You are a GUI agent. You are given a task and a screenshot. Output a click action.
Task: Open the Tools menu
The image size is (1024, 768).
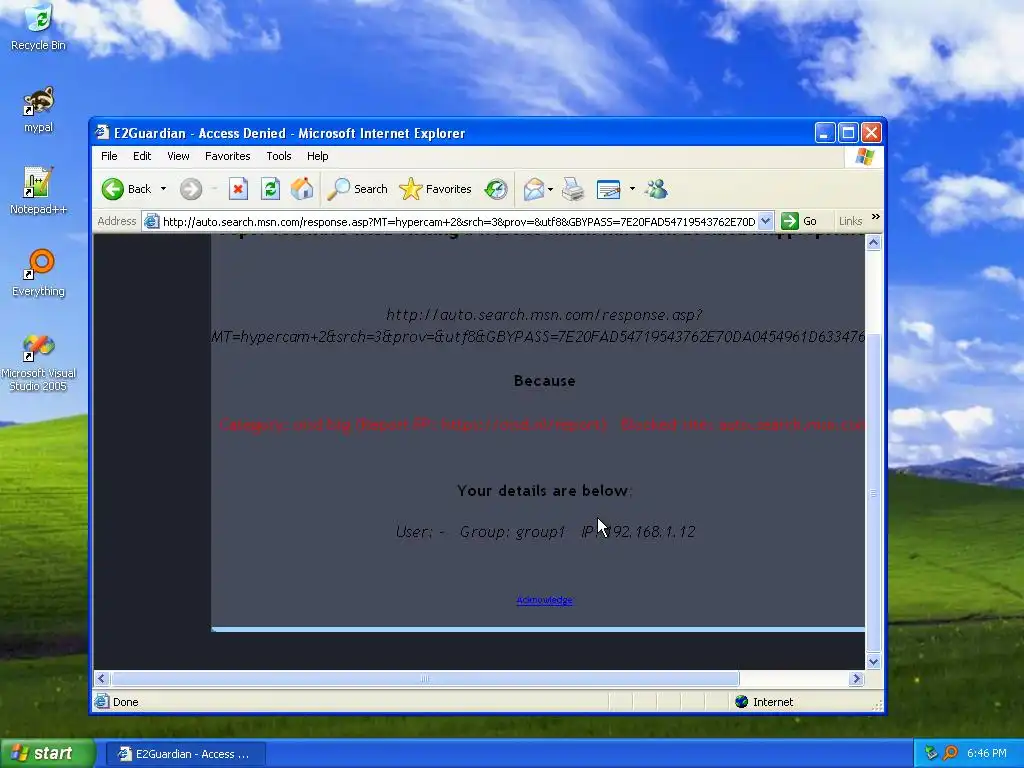pos(279,156)
